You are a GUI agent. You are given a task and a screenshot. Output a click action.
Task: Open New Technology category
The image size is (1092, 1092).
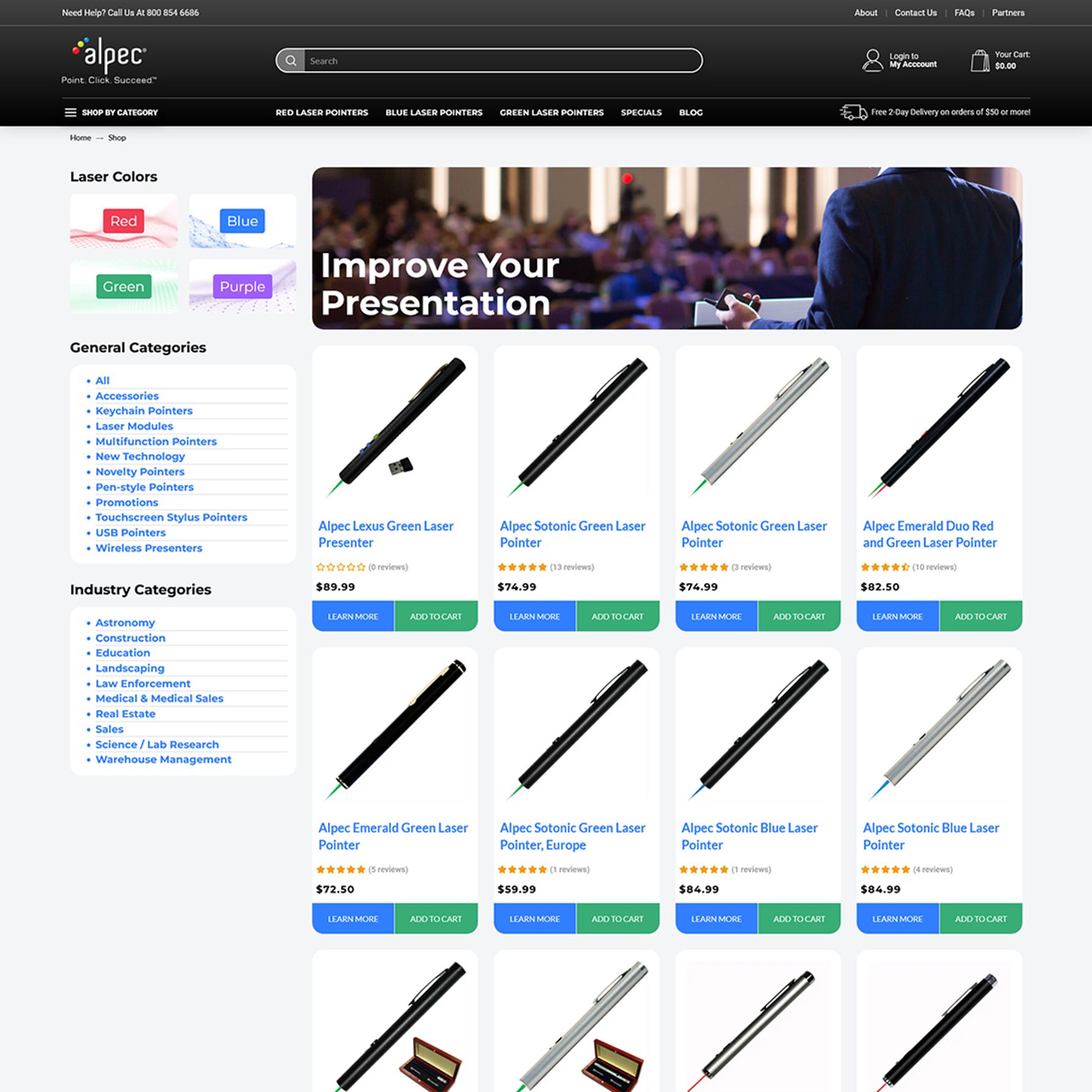(x=140, y=457)
